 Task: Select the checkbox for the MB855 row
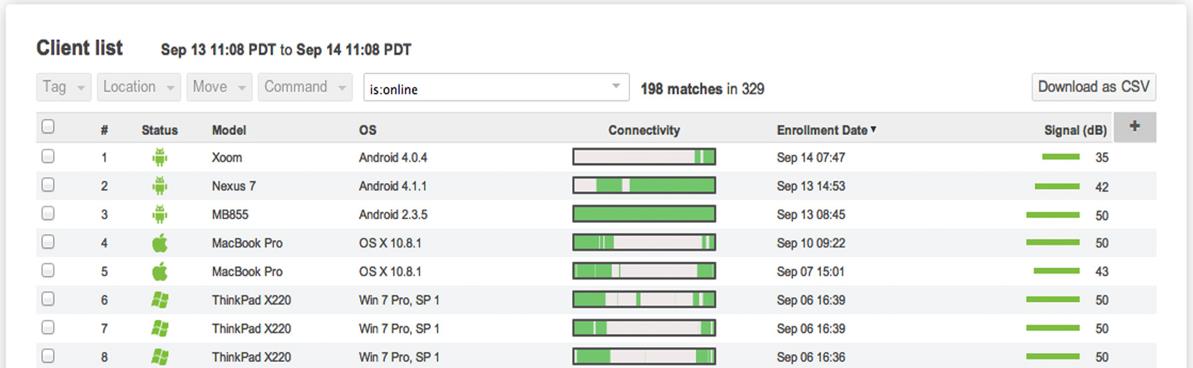[x=48, y=214]
